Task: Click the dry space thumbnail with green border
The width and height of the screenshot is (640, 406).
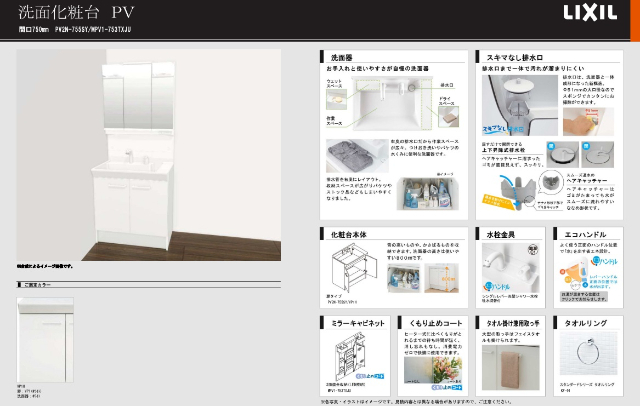Action: [448, 117]
